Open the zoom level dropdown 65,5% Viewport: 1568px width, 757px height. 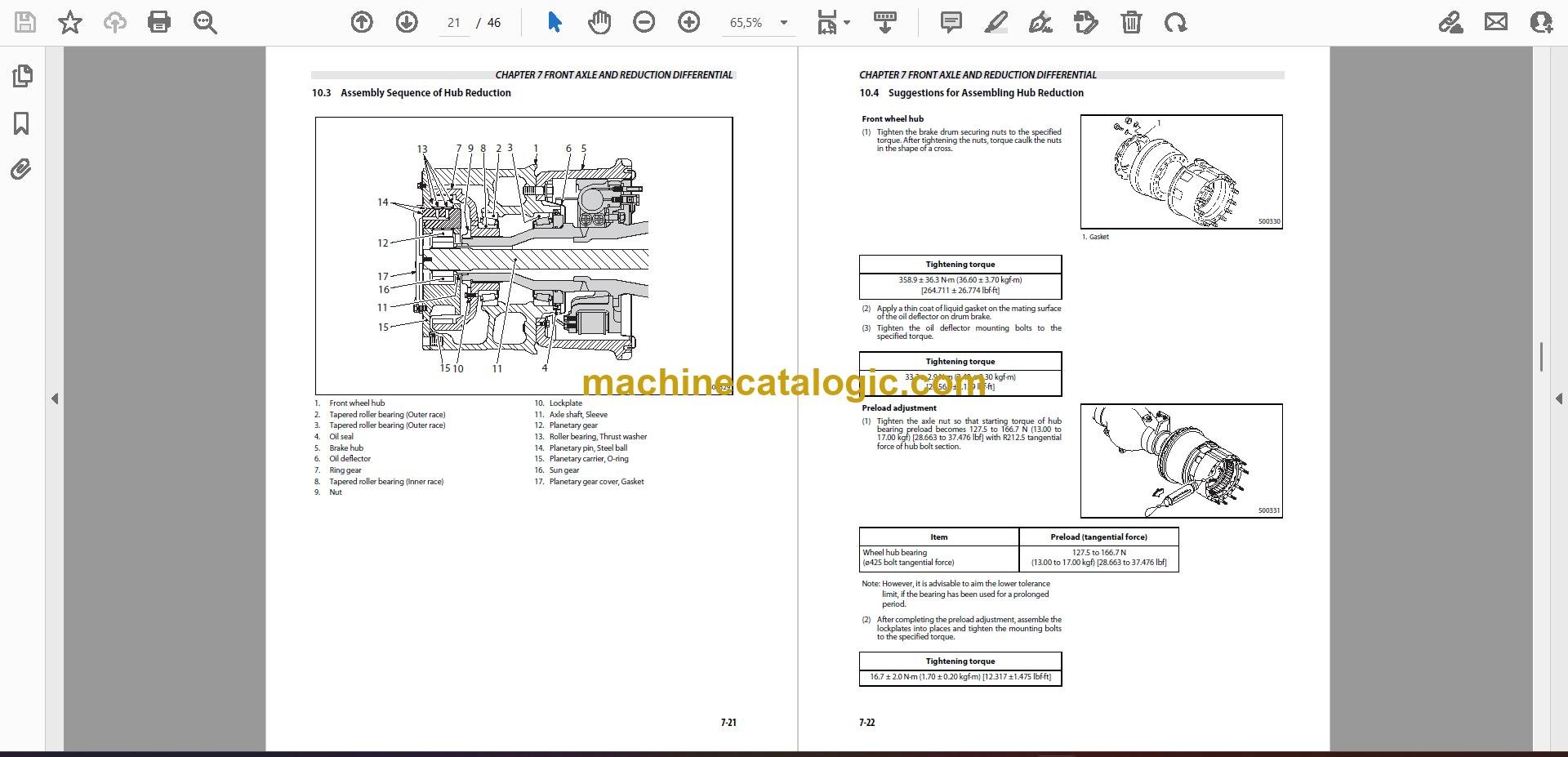click(759, 23)
